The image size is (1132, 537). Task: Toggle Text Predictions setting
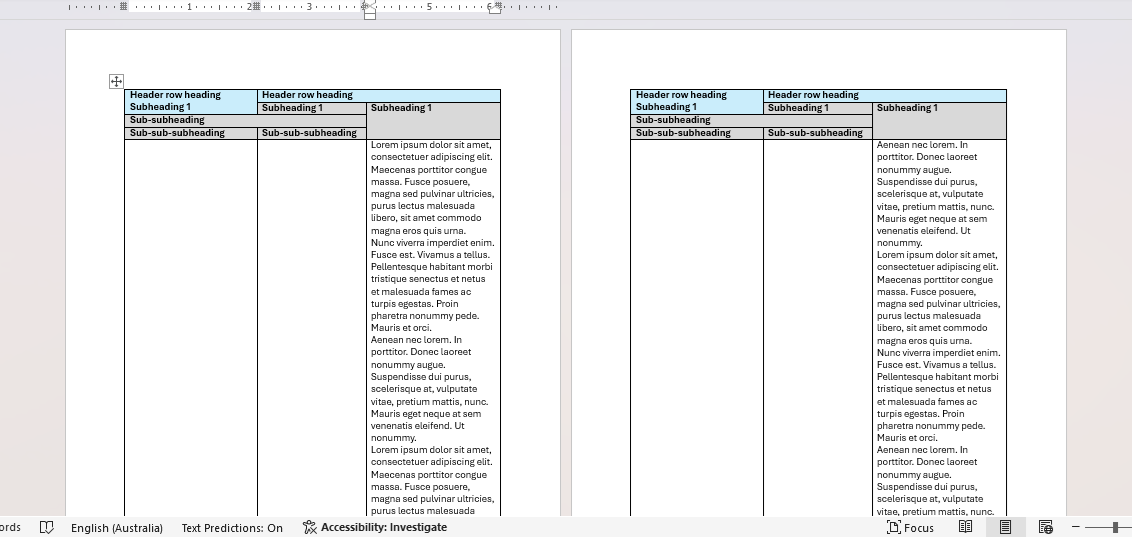click(x=232, y=527)
